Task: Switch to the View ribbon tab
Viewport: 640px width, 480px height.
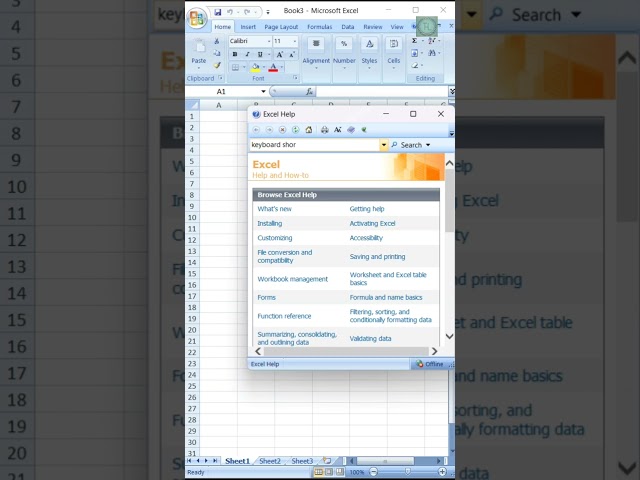Action: pos(397,27)
